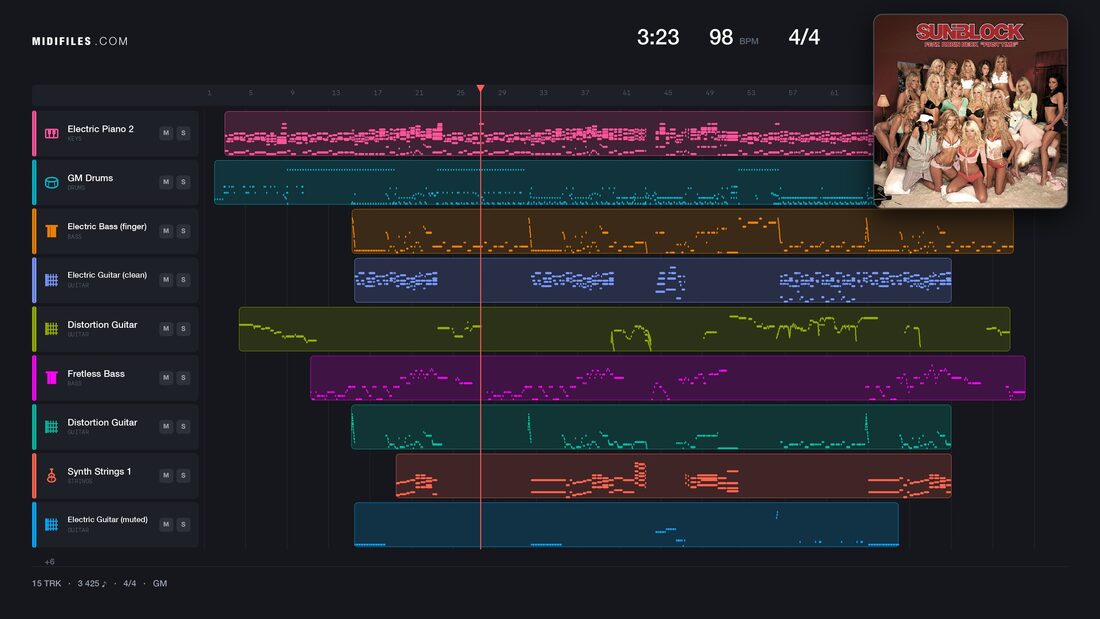The width and height of the screenshot is (1100, 619).
Task: Select the red Synth Strings 1 clip
Action: [673, 476]
